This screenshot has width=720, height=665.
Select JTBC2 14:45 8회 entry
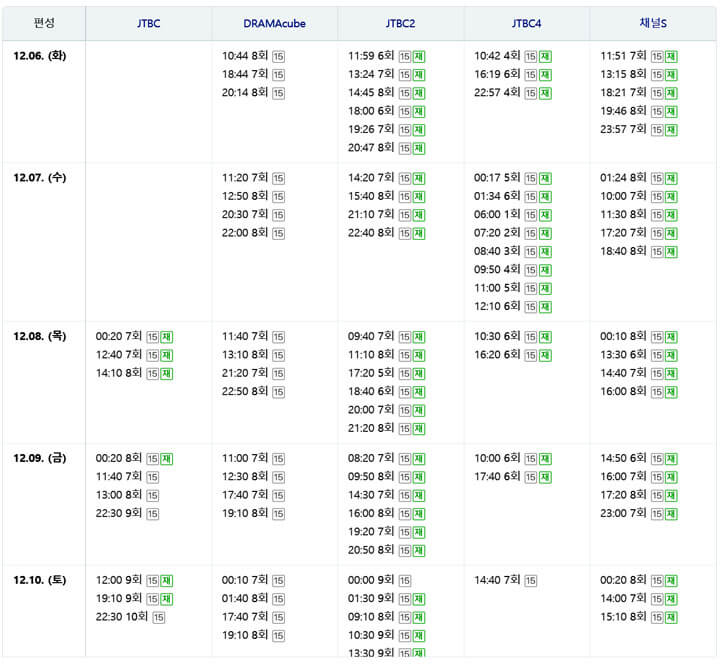click(371, 92)
